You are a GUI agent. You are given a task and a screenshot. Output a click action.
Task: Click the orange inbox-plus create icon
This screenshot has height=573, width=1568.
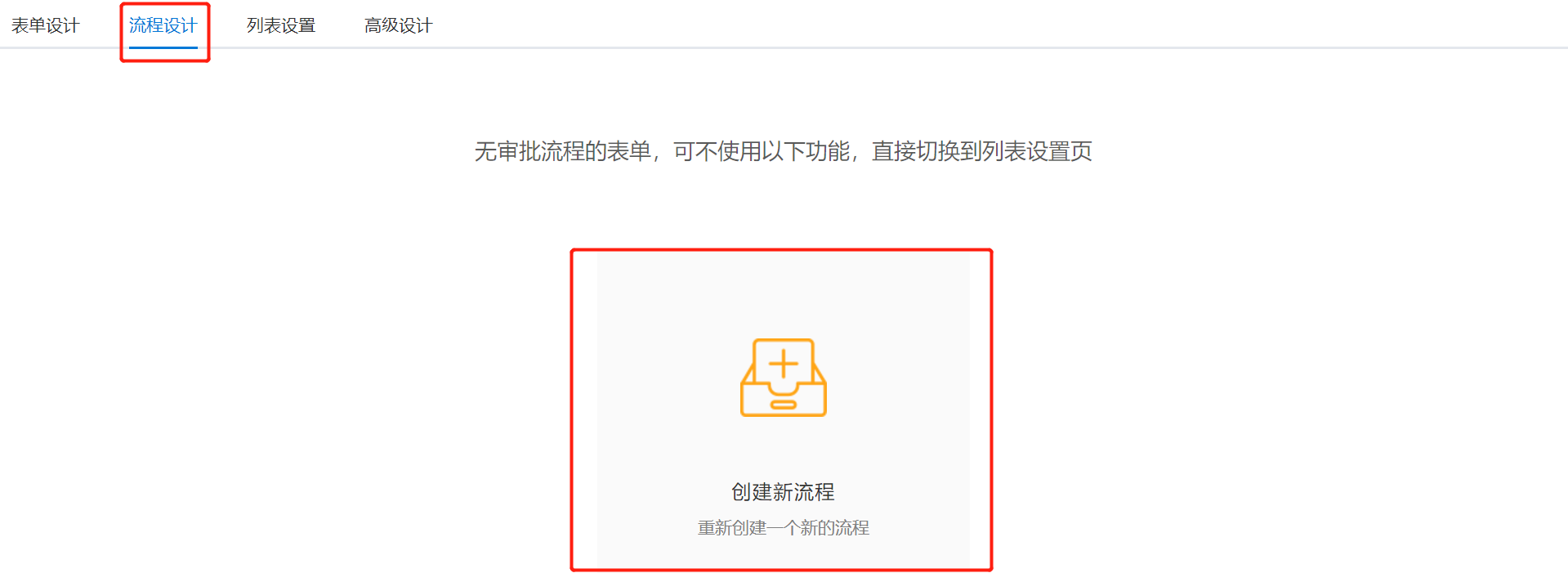coord(783,378)
